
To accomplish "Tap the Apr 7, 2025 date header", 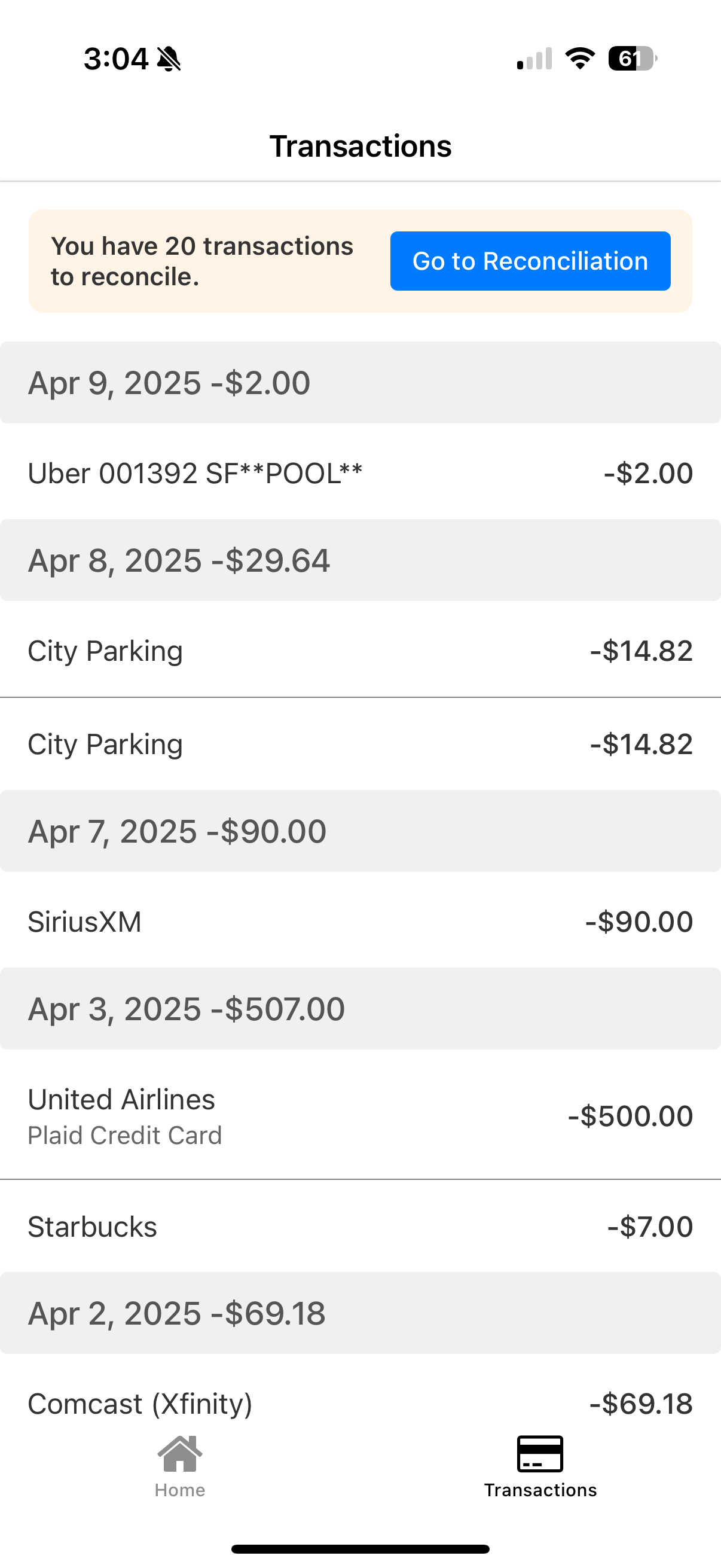I will point(360,831).
